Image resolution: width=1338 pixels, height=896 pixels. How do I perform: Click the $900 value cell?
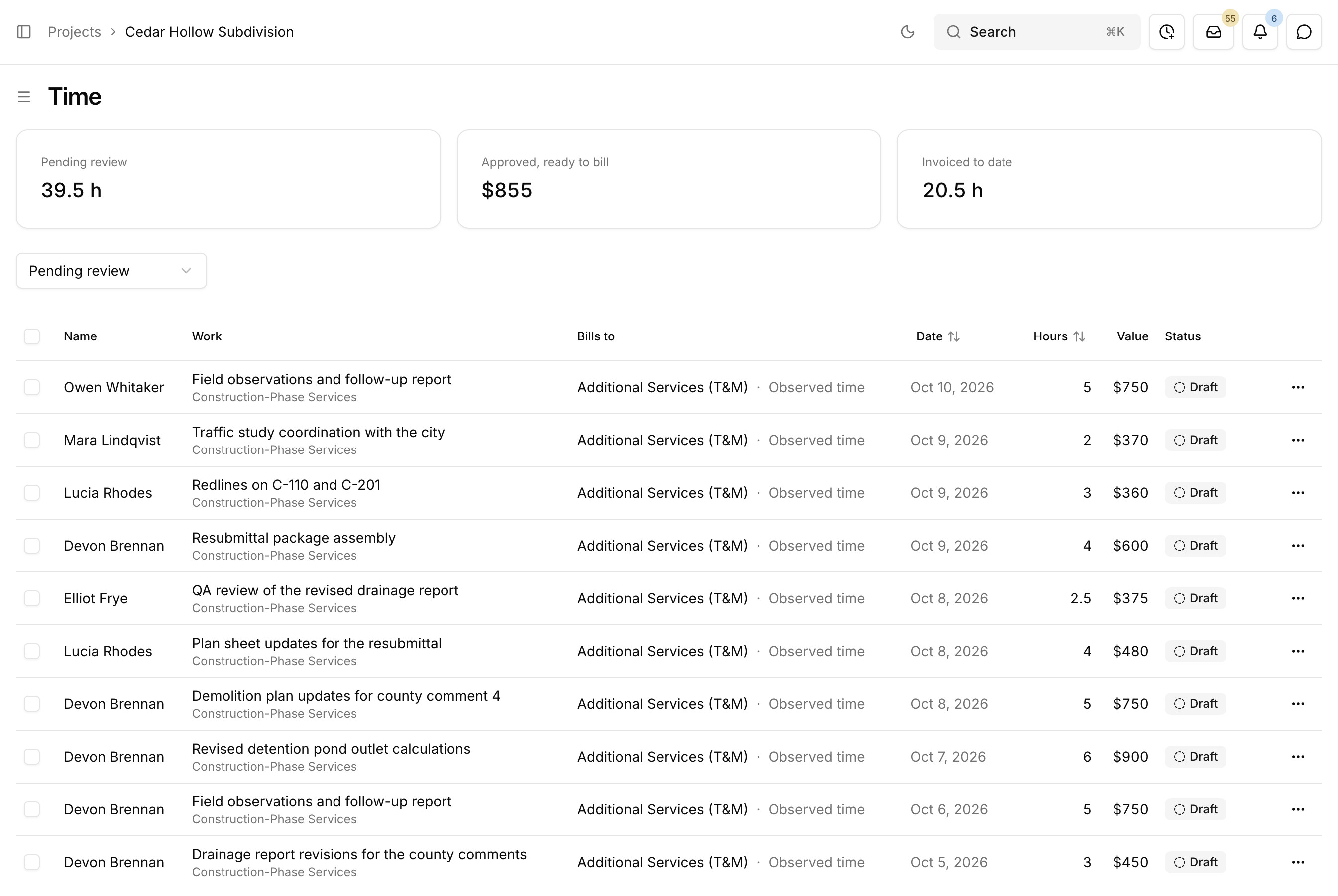[1130, 757]
